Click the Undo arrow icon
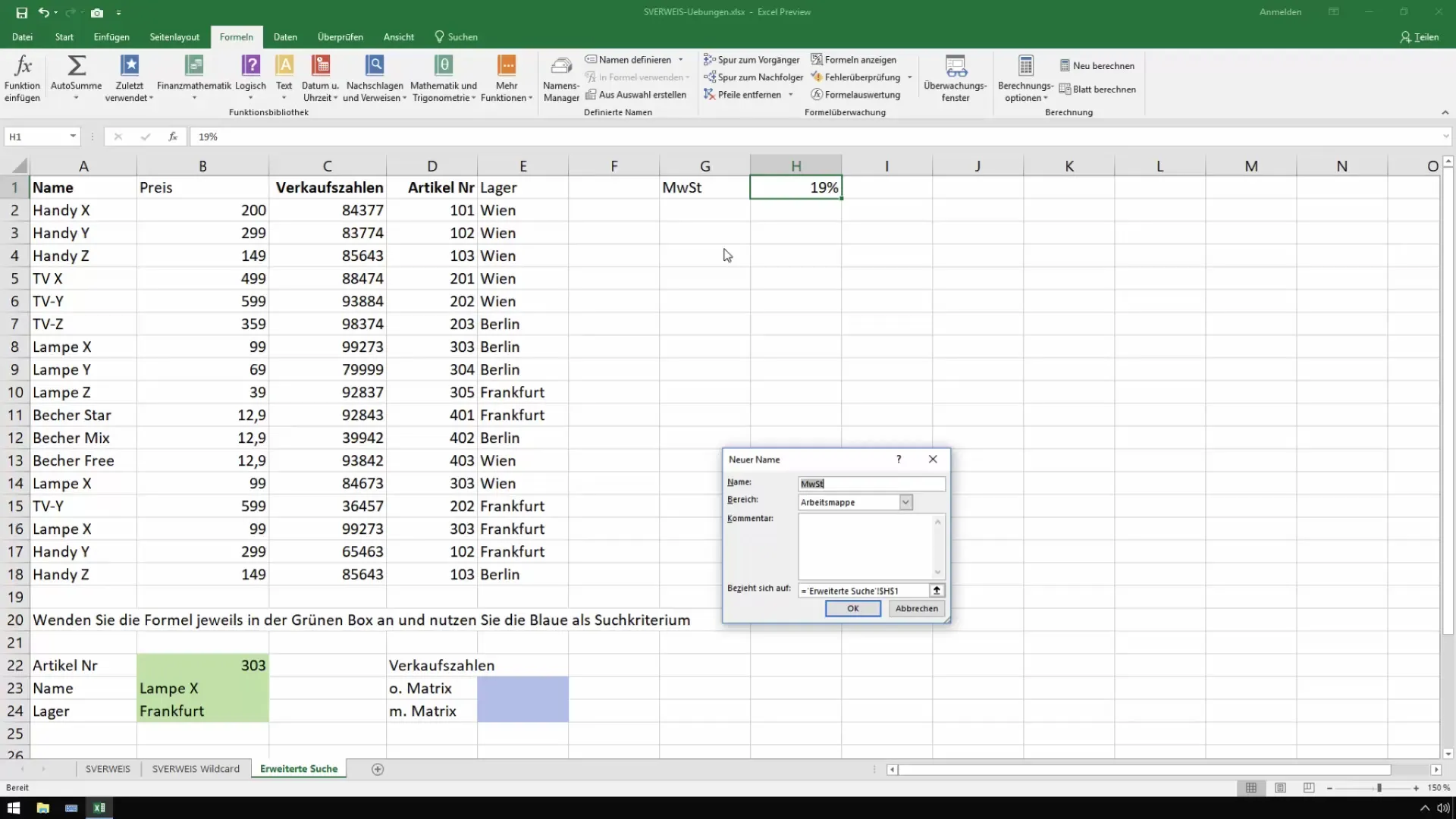Viewport: 1456px width, 819px height. pyautogui.click(x=44, y=13)
